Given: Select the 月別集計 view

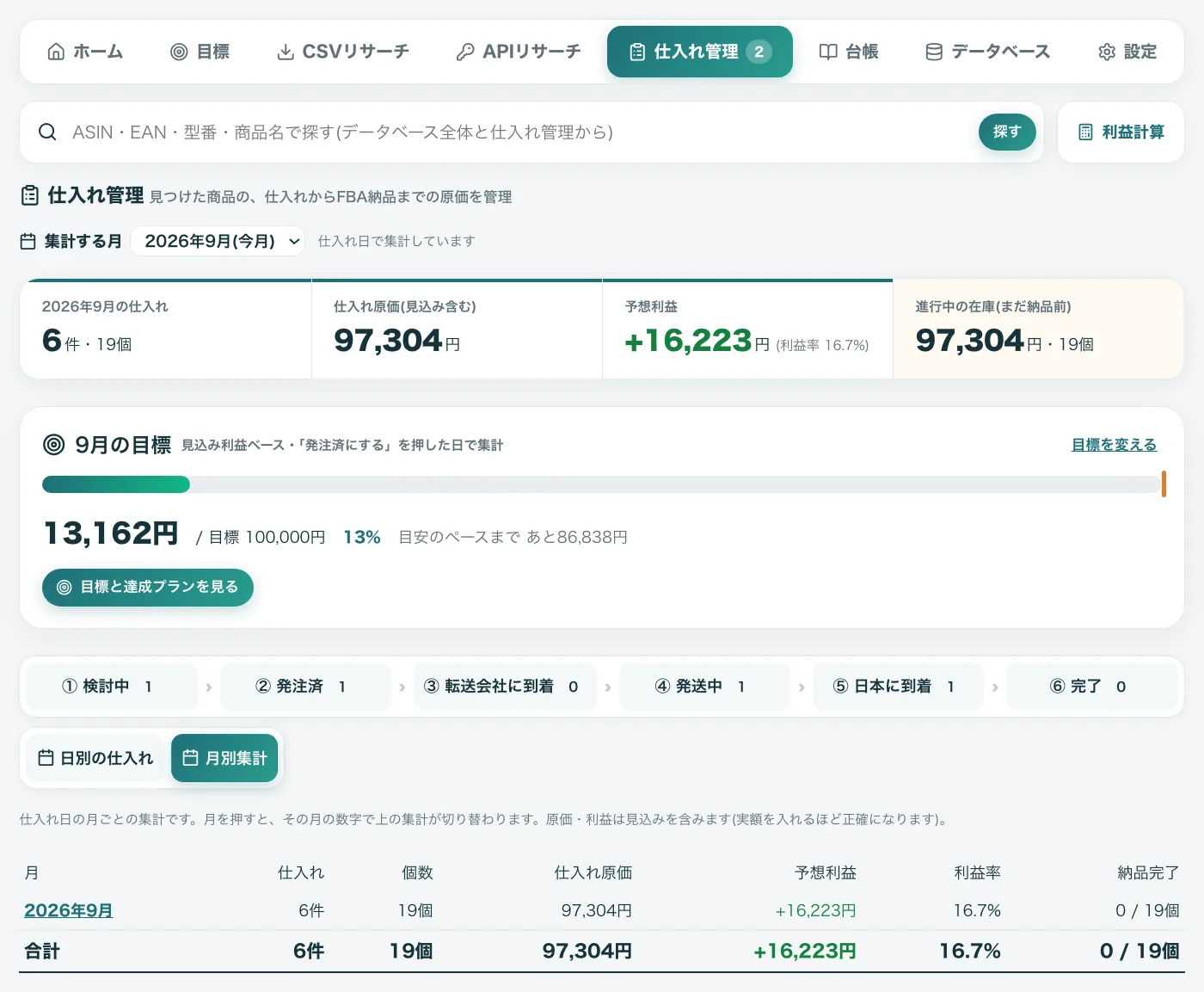Looking at the screenshot, I should pos(224,758).
